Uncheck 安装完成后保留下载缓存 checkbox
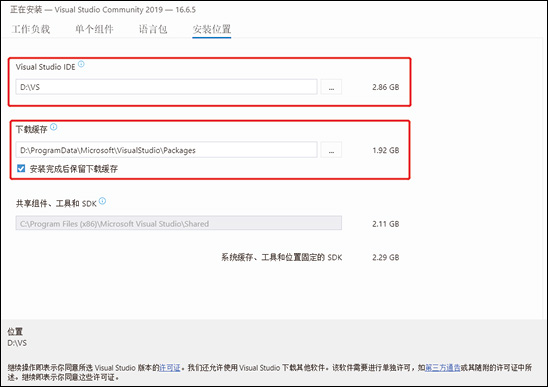Screen dimensions: 548x387 pyautogui.click(x=21, y=169)
